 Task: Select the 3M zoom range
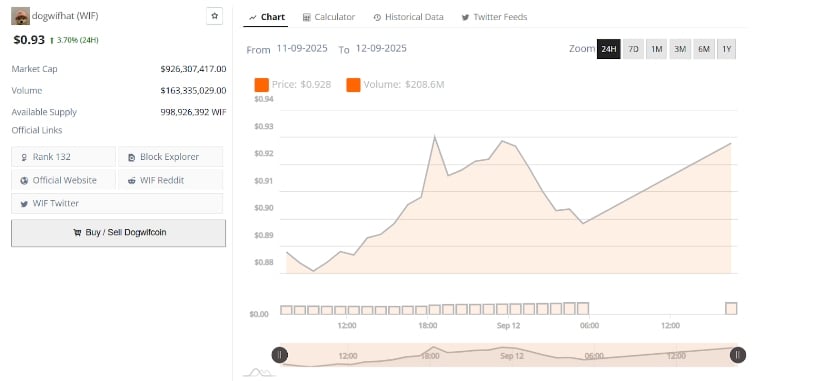coord(680,49)
